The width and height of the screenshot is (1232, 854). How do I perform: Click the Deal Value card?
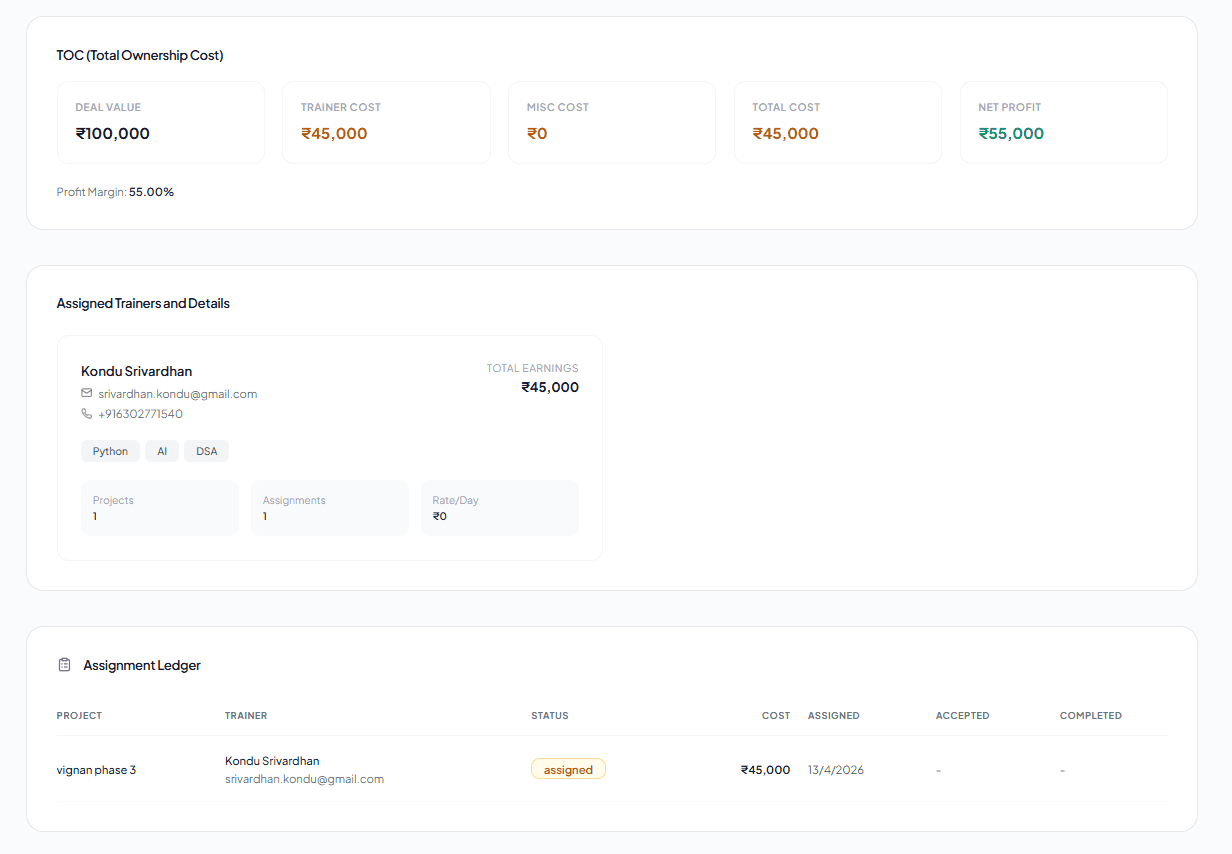[x=161, y=122]
